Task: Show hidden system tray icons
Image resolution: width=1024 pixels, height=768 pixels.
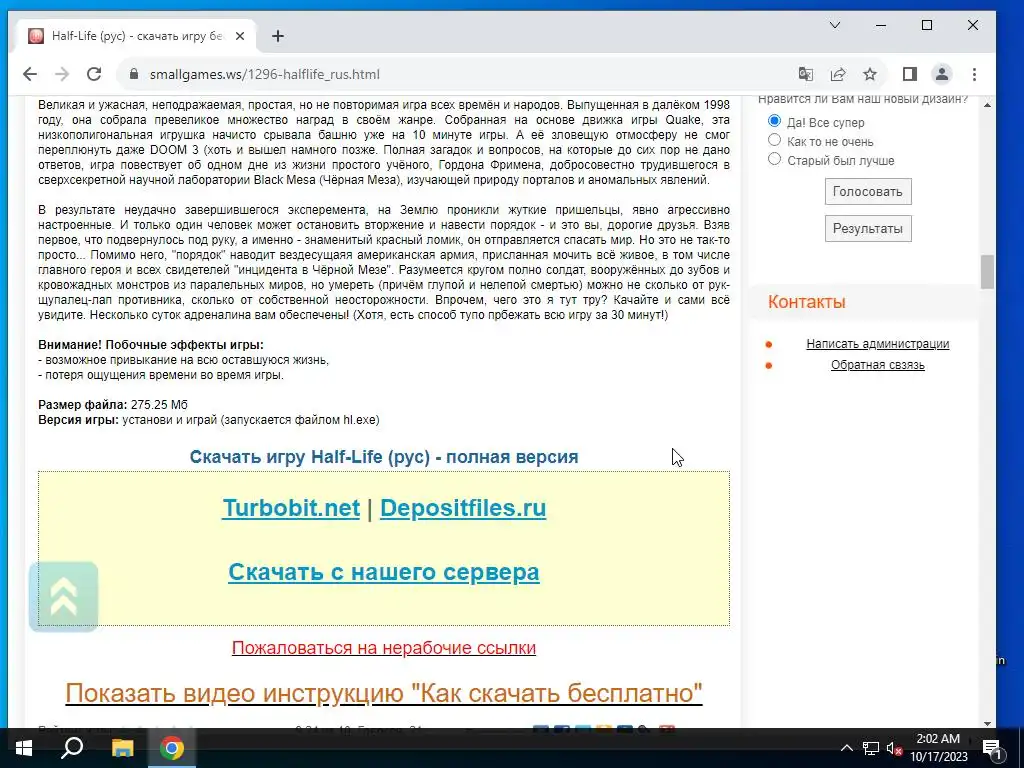Action: click(846, 748)
